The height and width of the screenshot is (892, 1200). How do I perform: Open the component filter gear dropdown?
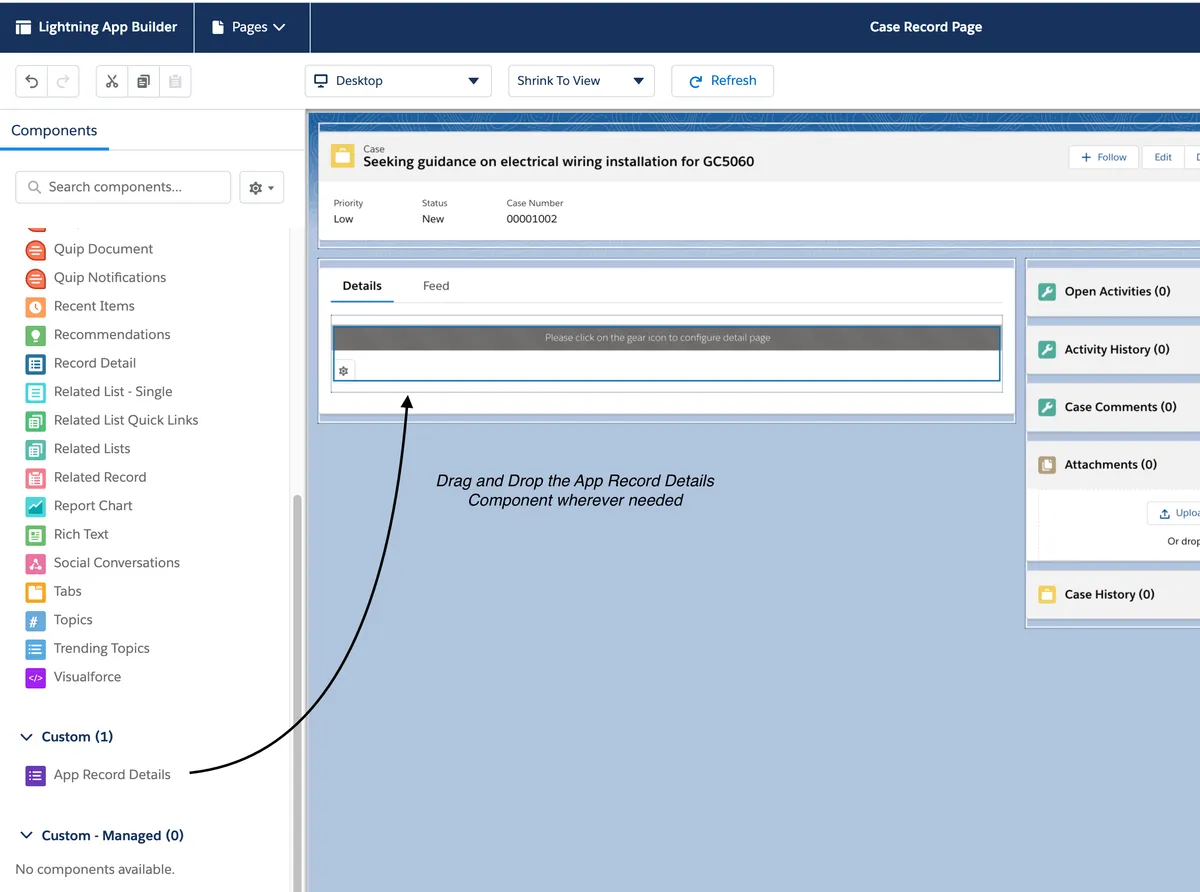[262, 187]
